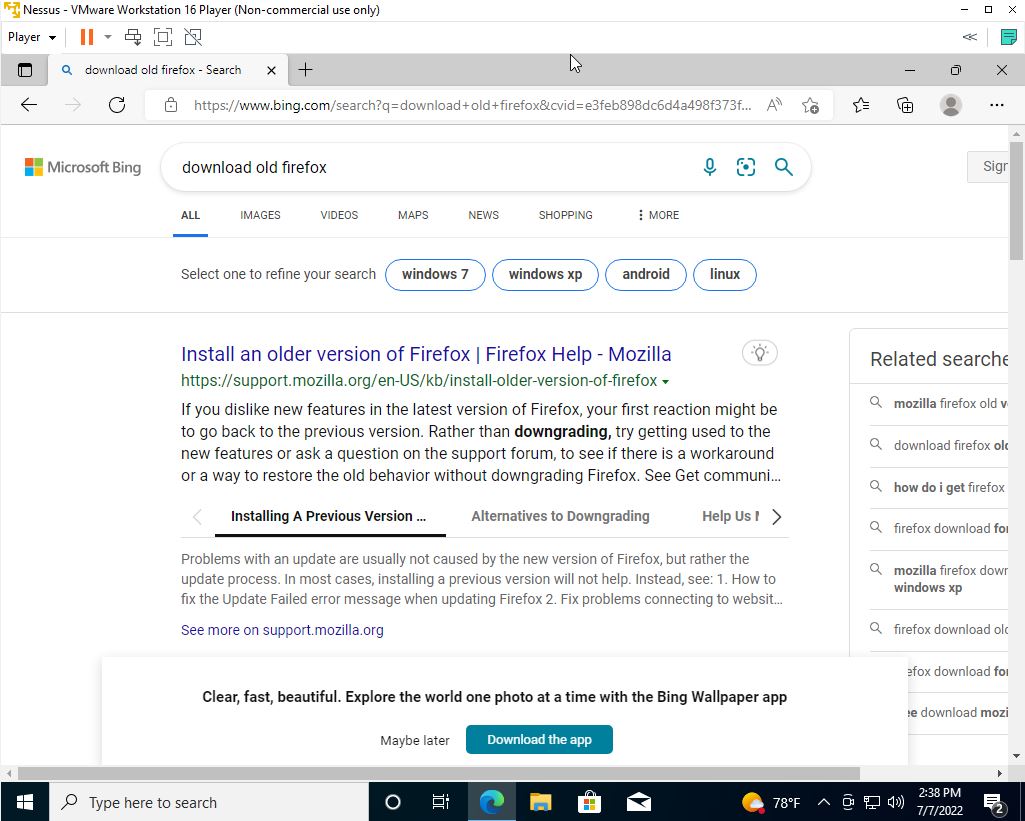Advance the result tabs with right chevron
This screenshot has width=1025, height=821.
[777, 517]
